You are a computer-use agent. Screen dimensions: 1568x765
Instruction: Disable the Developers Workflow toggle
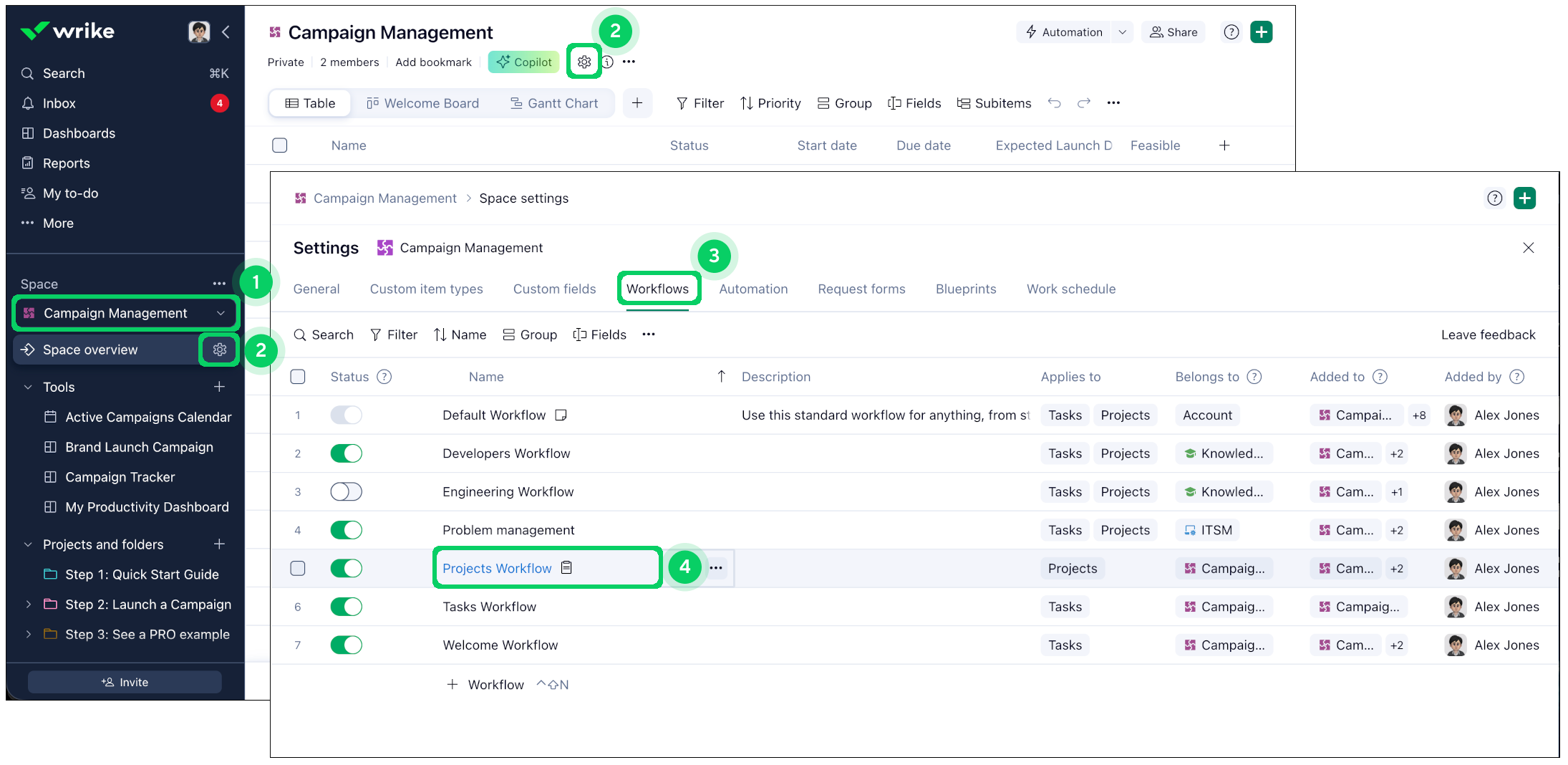[346, 453]
